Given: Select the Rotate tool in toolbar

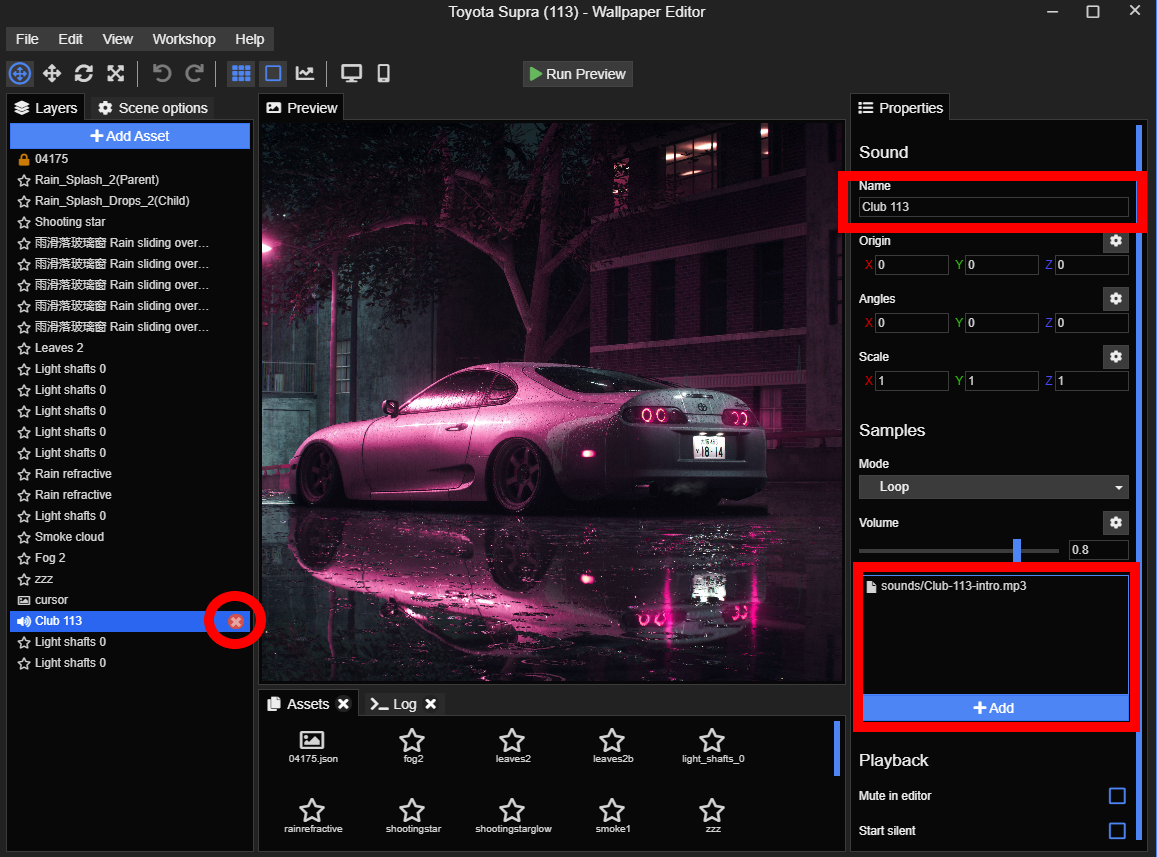Looking at the screenshot, I should 83,73.
